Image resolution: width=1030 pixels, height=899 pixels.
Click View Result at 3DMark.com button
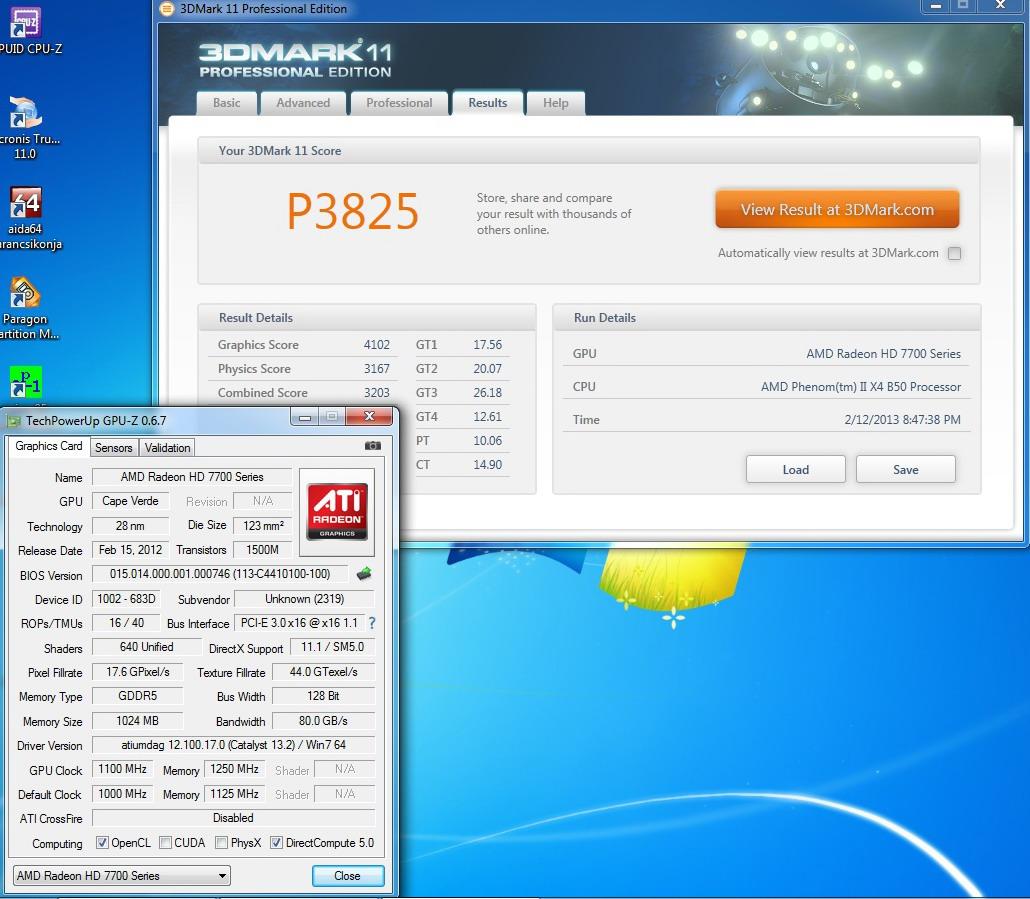tap(837, 209)
